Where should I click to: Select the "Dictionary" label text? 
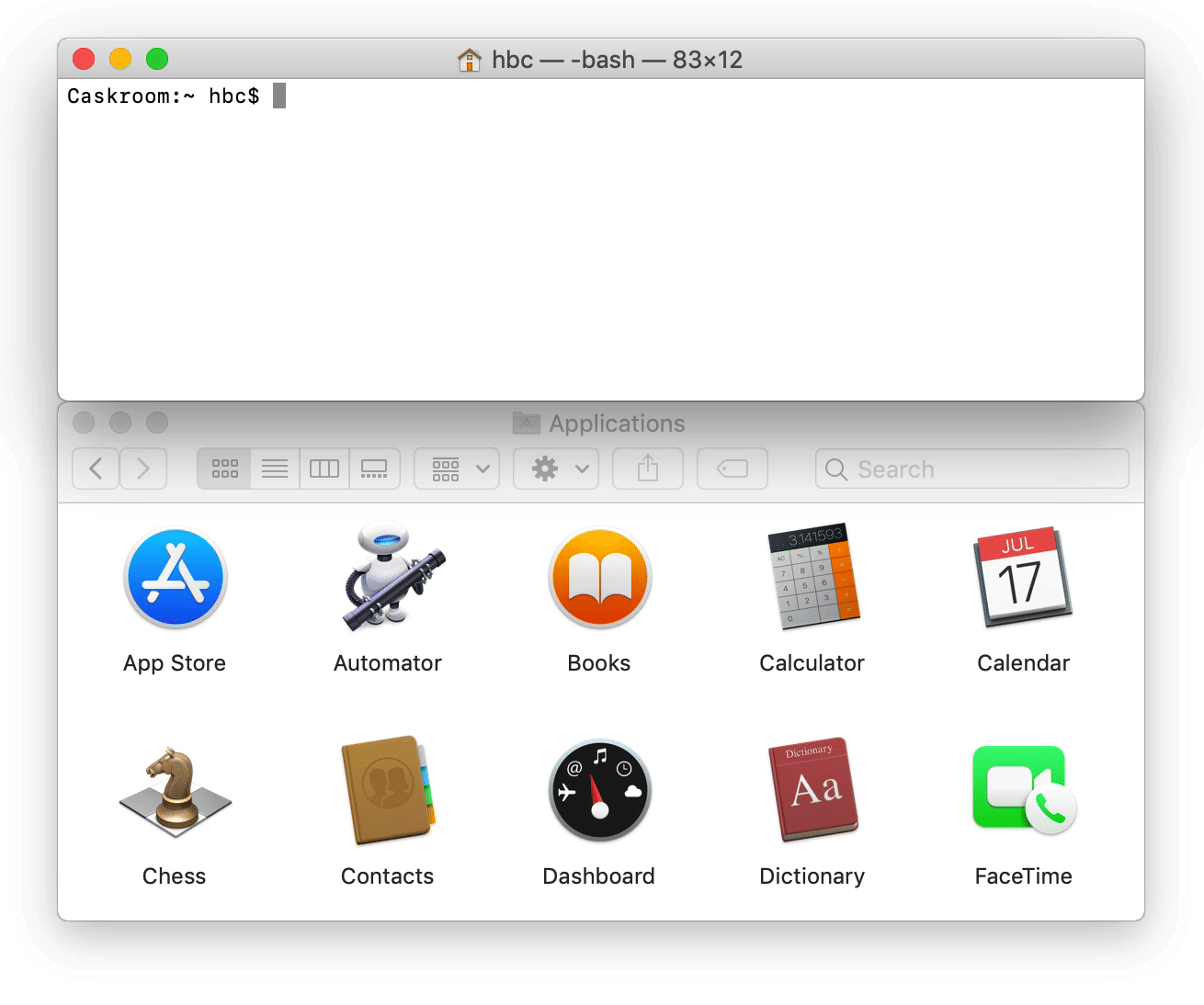[812, 876]
